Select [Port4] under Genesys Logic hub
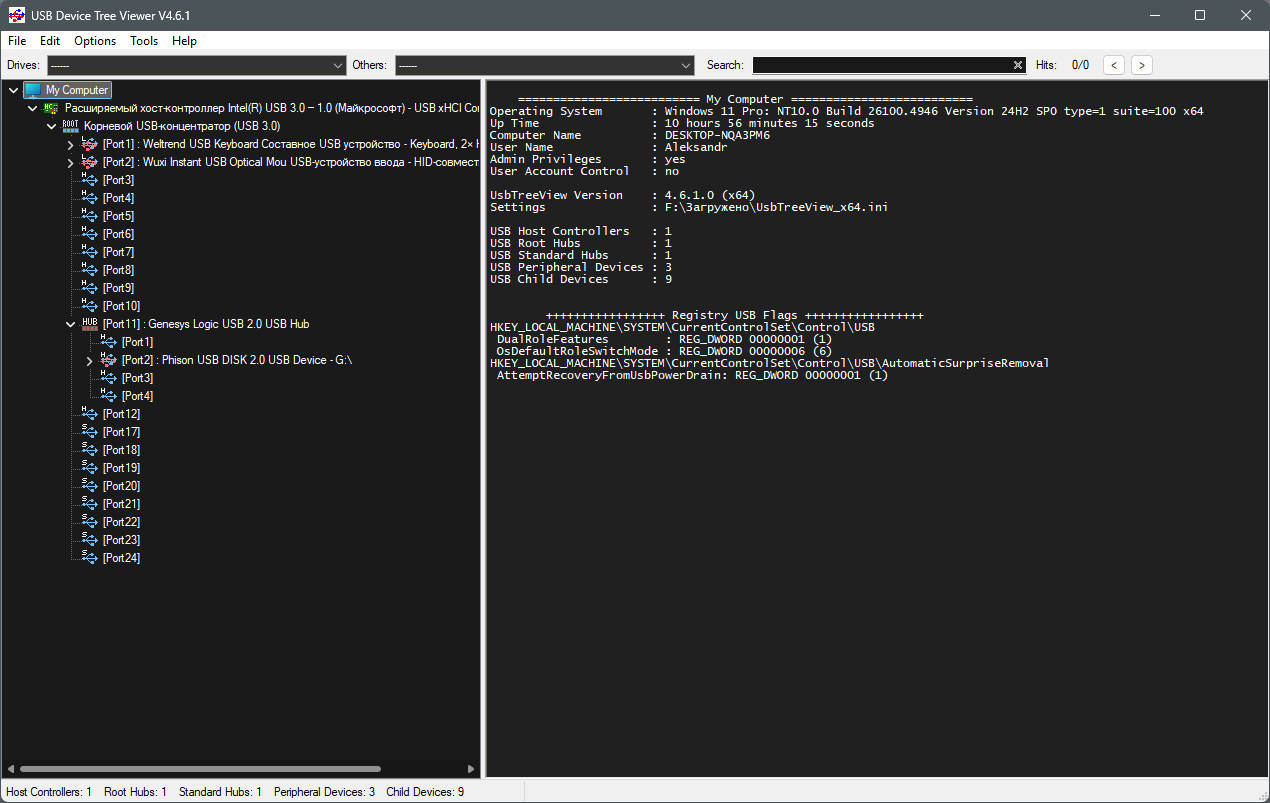Screen dimensions: 1270x803 (x=137, y=396)
